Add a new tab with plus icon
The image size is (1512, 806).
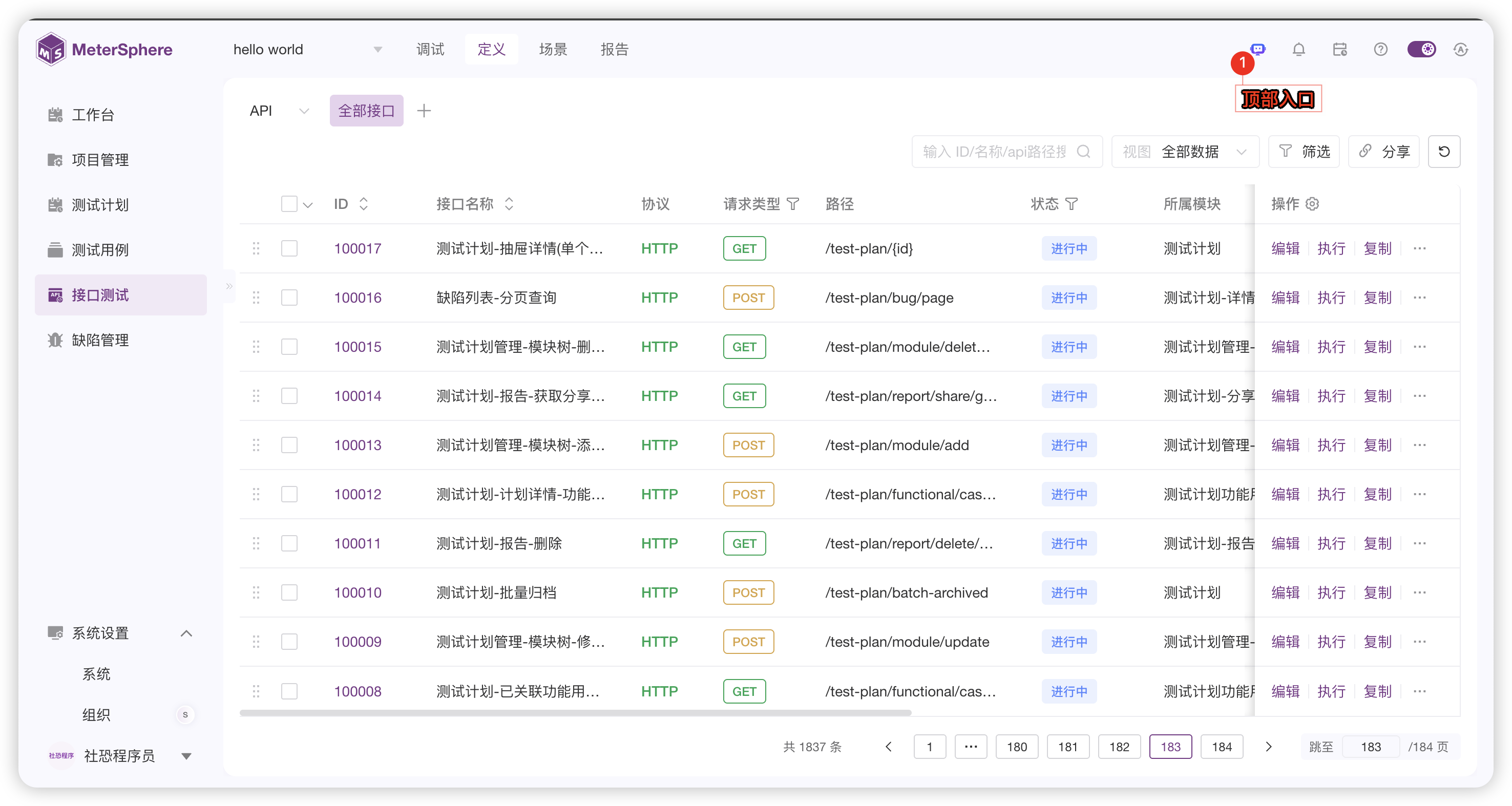[x=424, y=110]
